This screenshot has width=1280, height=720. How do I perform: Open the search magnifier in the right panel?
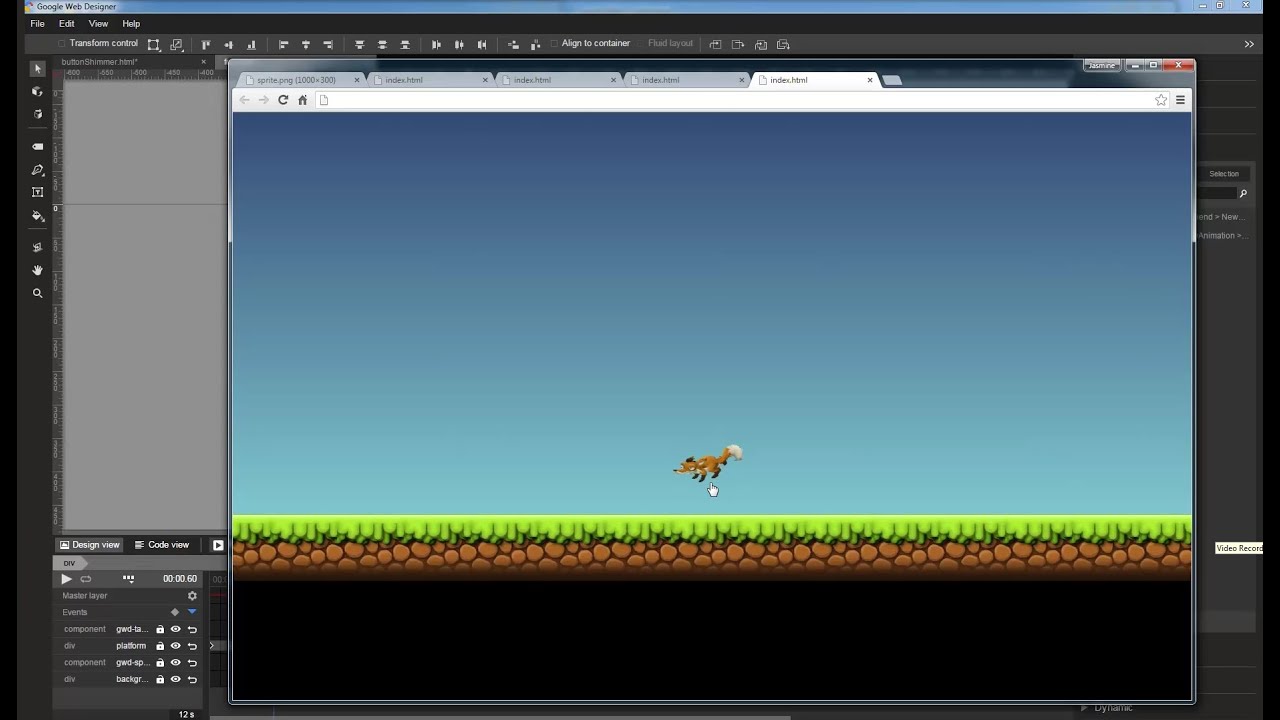(x=1243, y=194)
